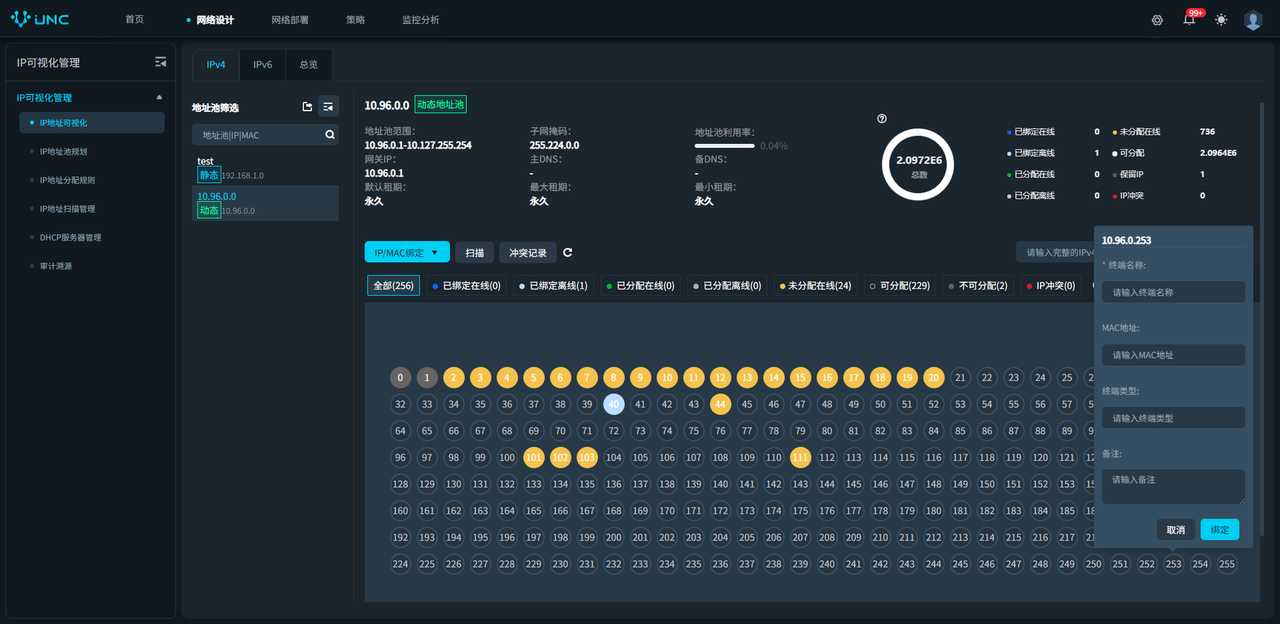Select IP address node 128

pyautogui.click(x=400, y=484)
